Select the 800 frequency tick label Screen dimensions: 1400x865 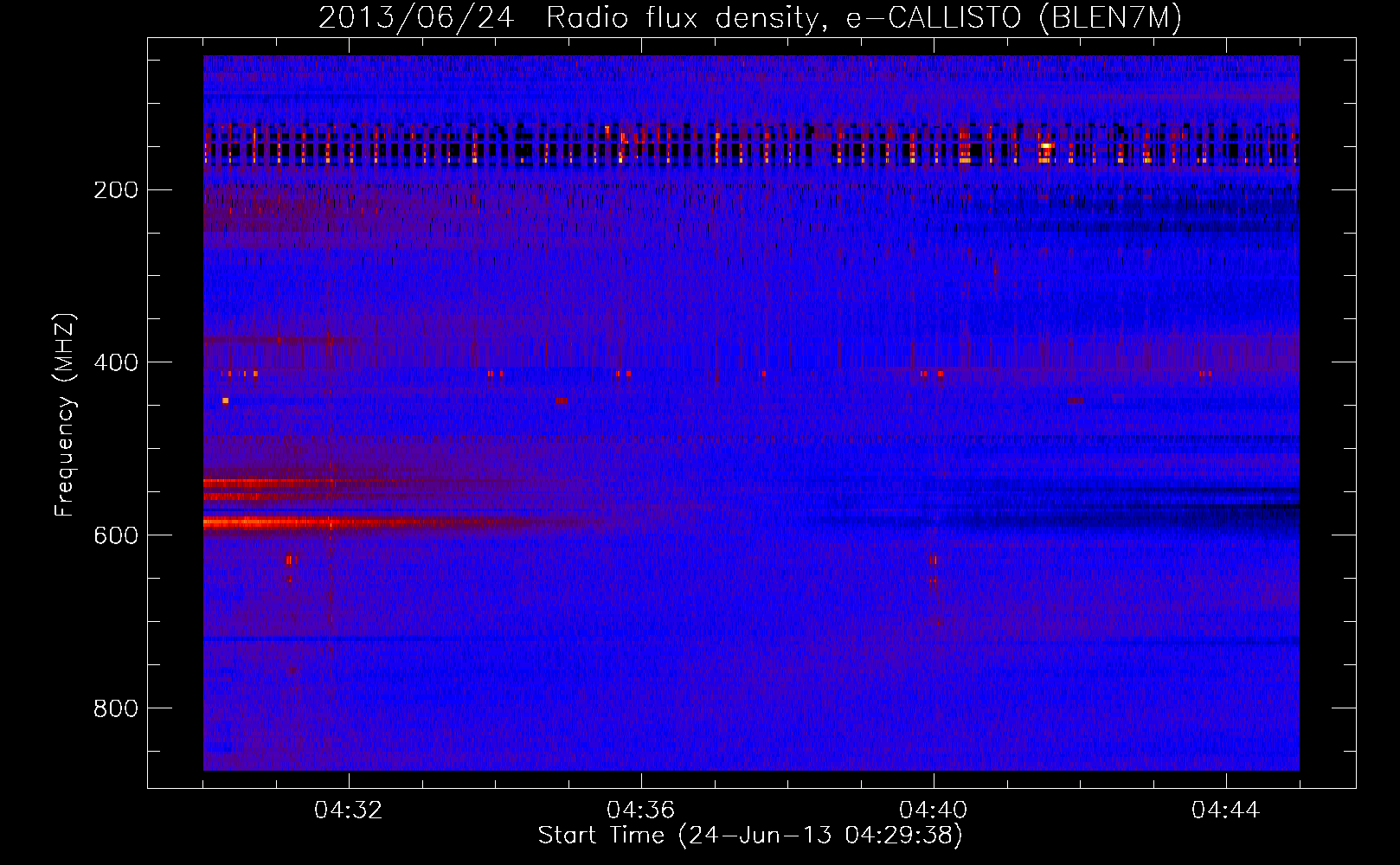(x=116, y=708)
